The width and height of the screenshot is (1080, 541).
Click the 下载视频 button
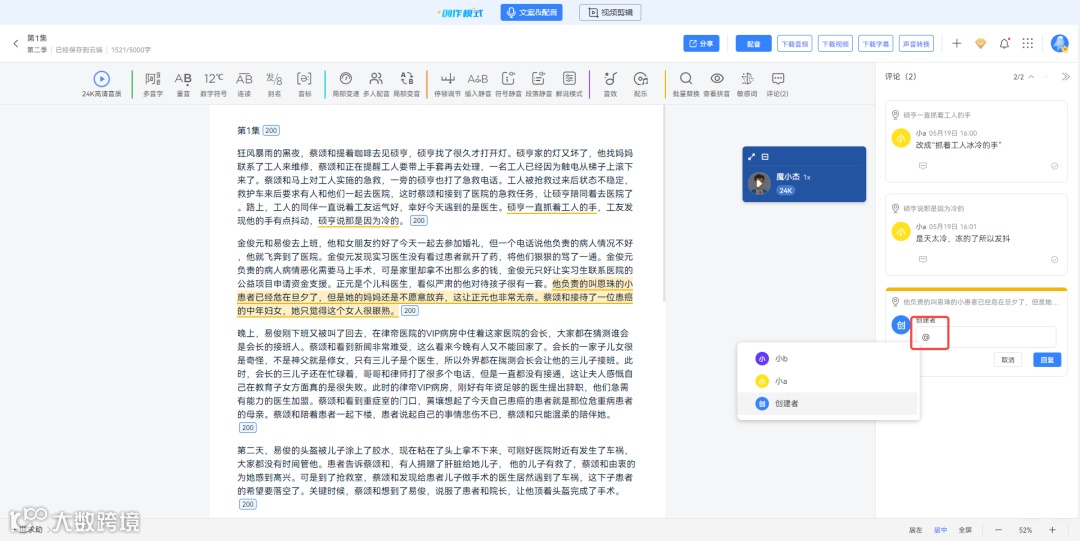(835, 43)
